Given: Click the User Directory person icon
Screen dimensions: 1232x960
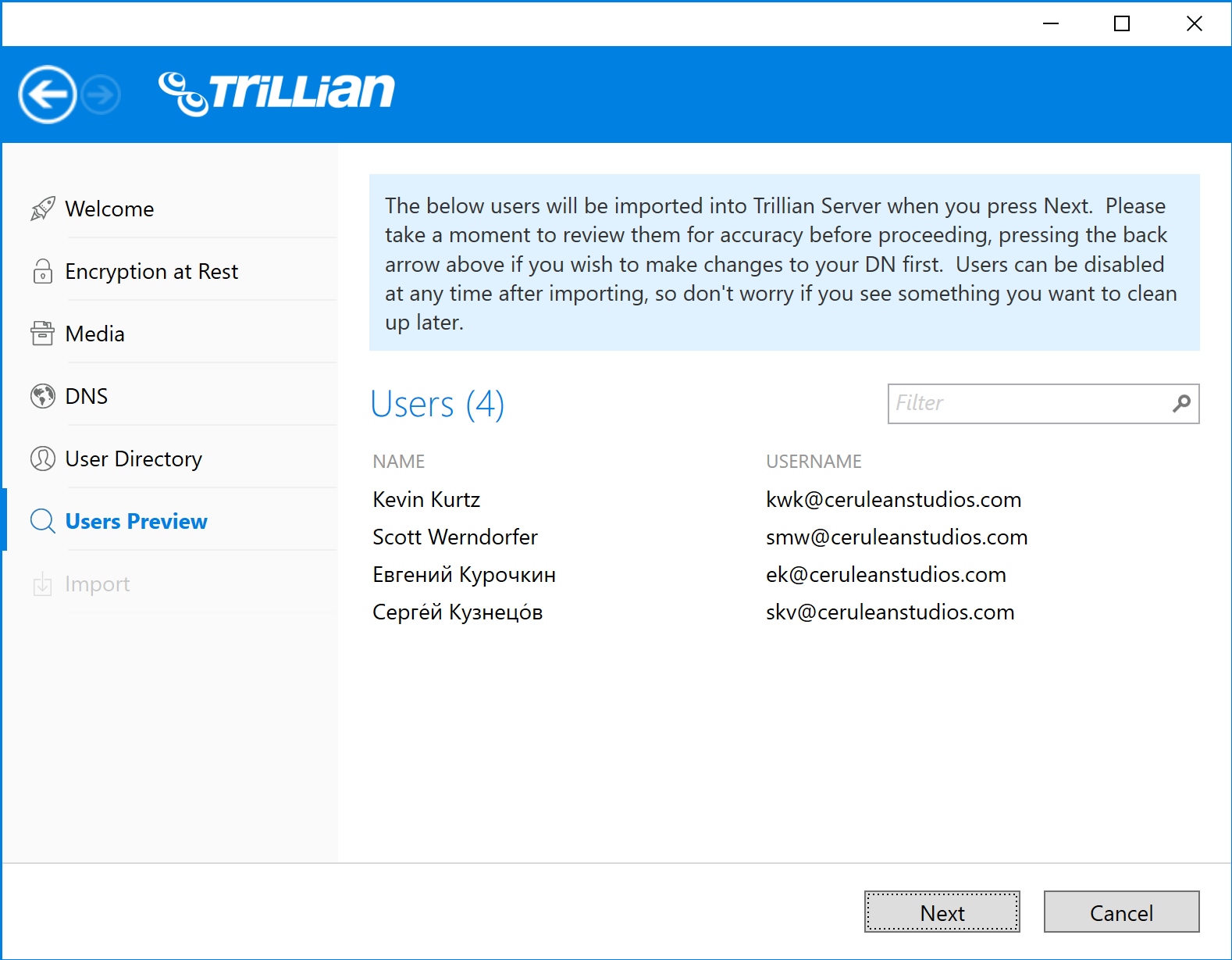Looking at the screenshot, I should coord(43,459).
